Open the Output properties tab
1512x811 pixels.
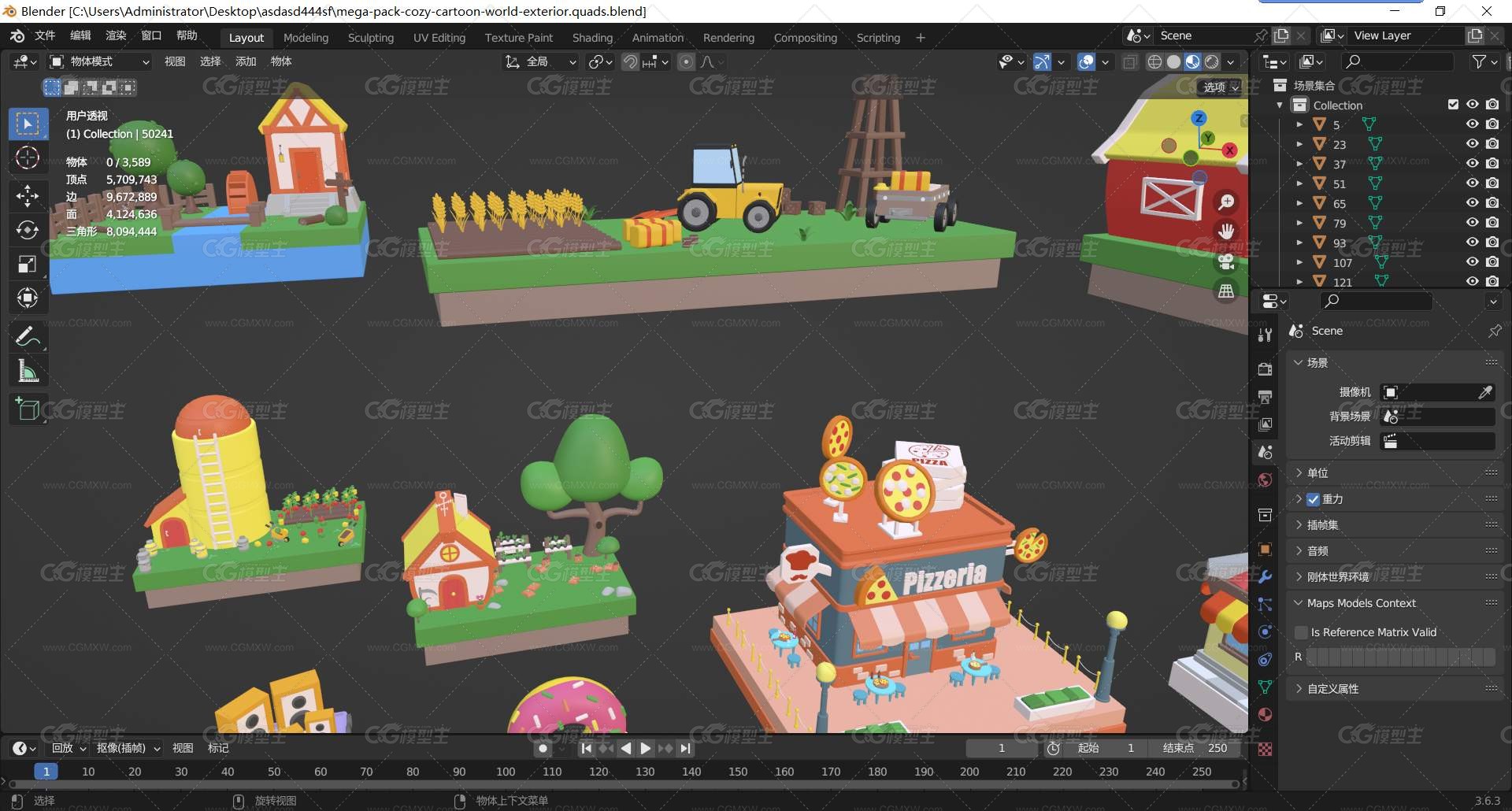pyautogui.click(x=1266, y=397)
